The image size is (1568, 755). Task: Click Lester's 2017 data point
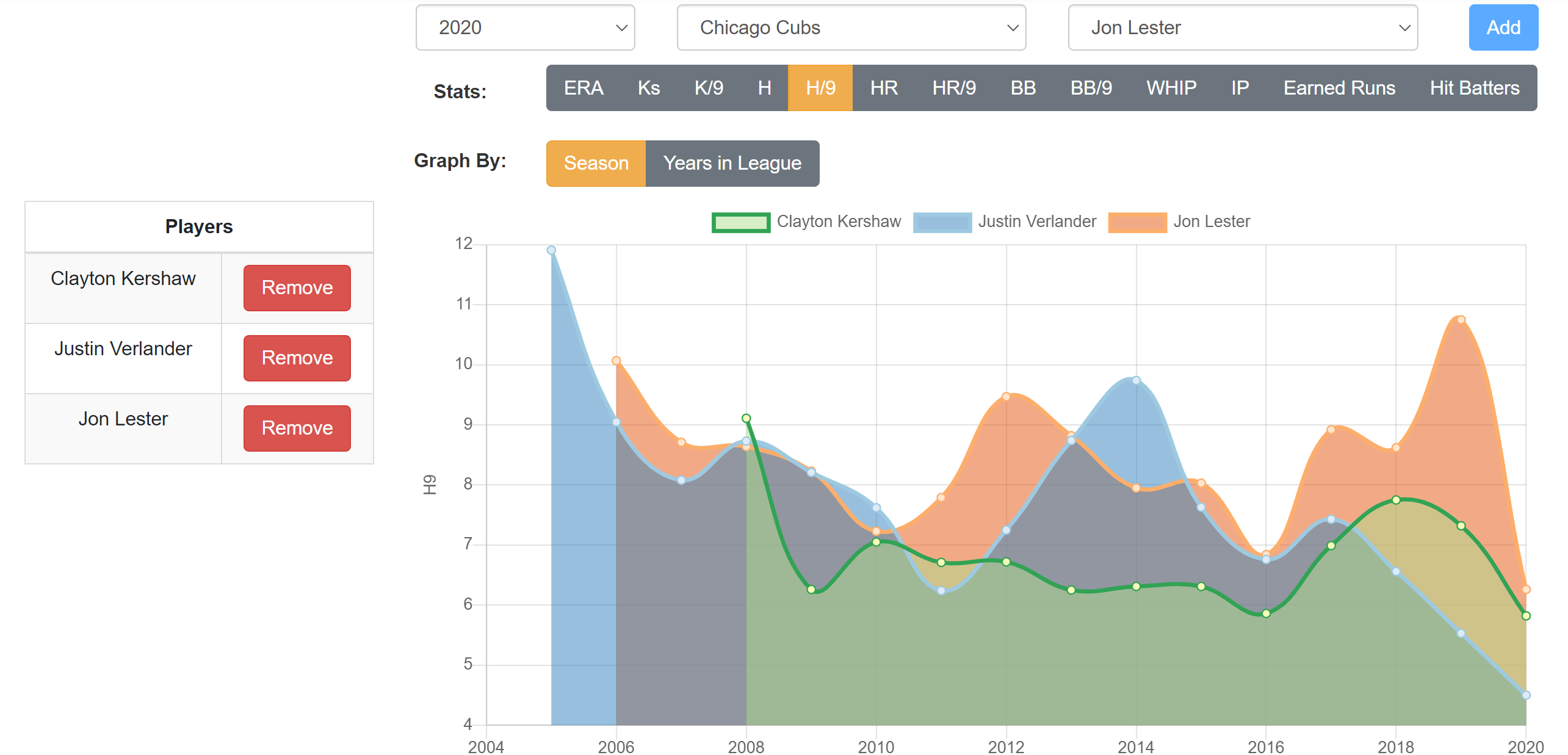pyautogui.click(x=1331, y=430)
